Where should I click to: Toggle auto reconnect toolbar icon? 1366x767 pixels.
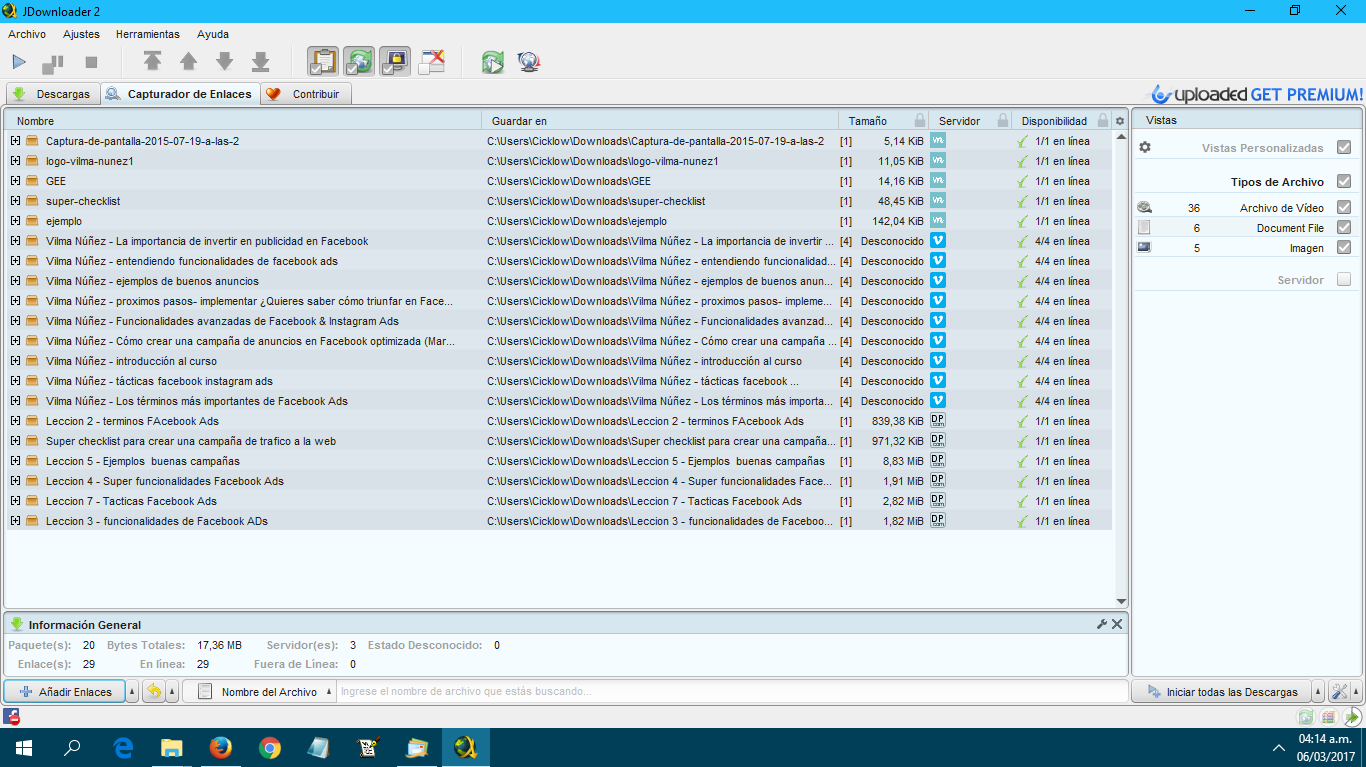tap(359, 62)
